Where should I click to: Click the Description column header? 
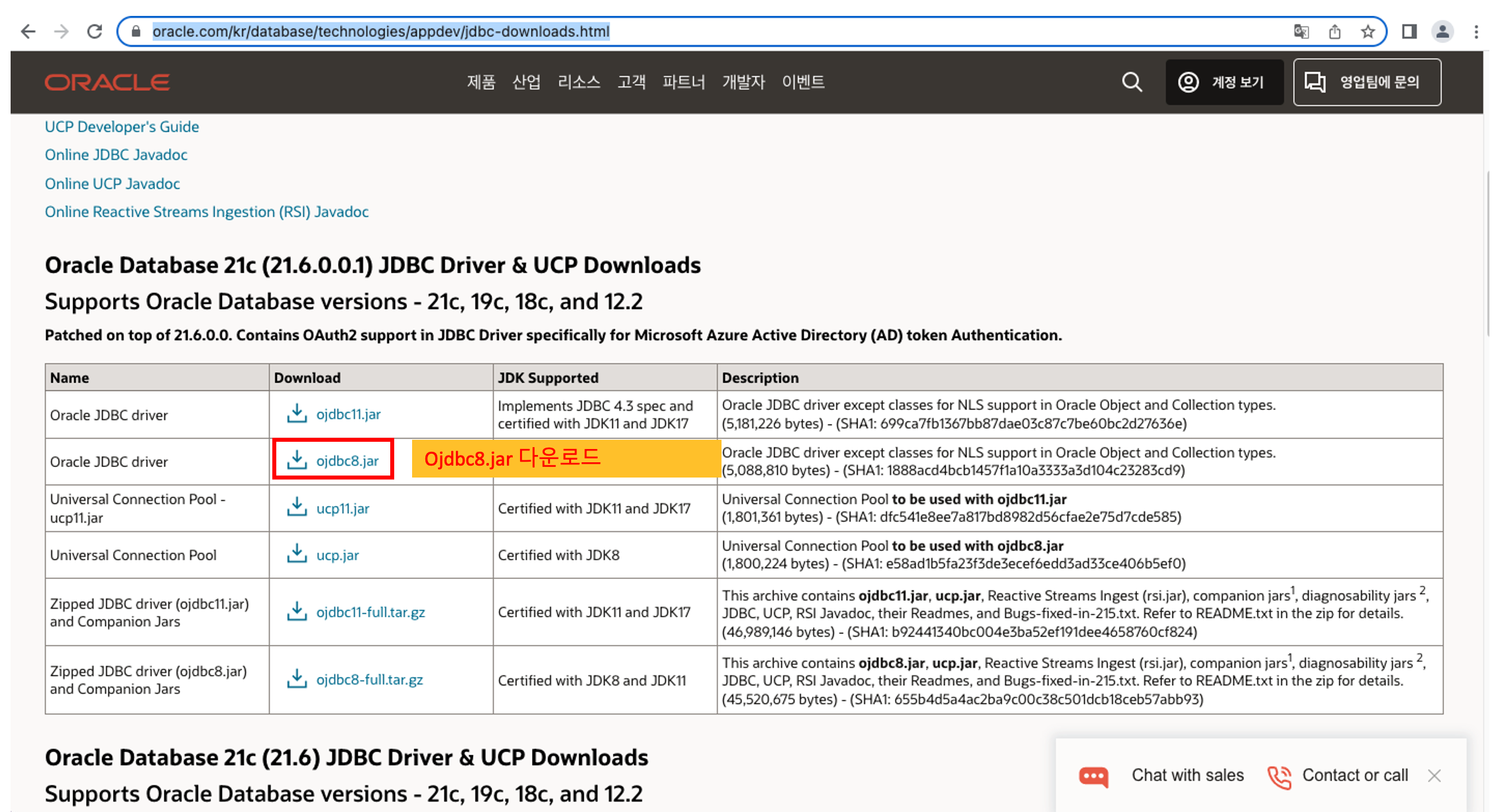tap(1080, 378)
